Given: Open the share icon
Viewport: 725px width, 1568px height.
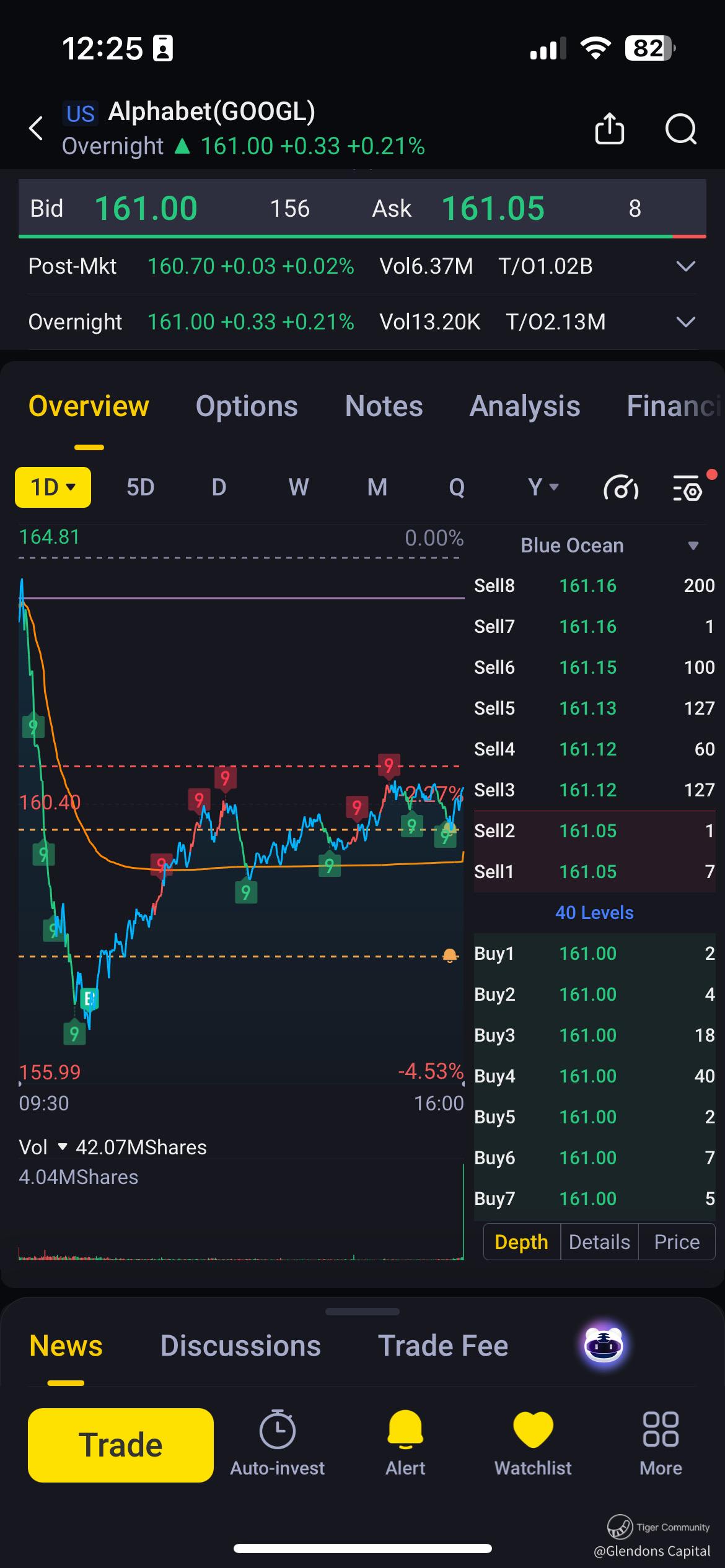Looking at the screenshot, I should [609, 128].
